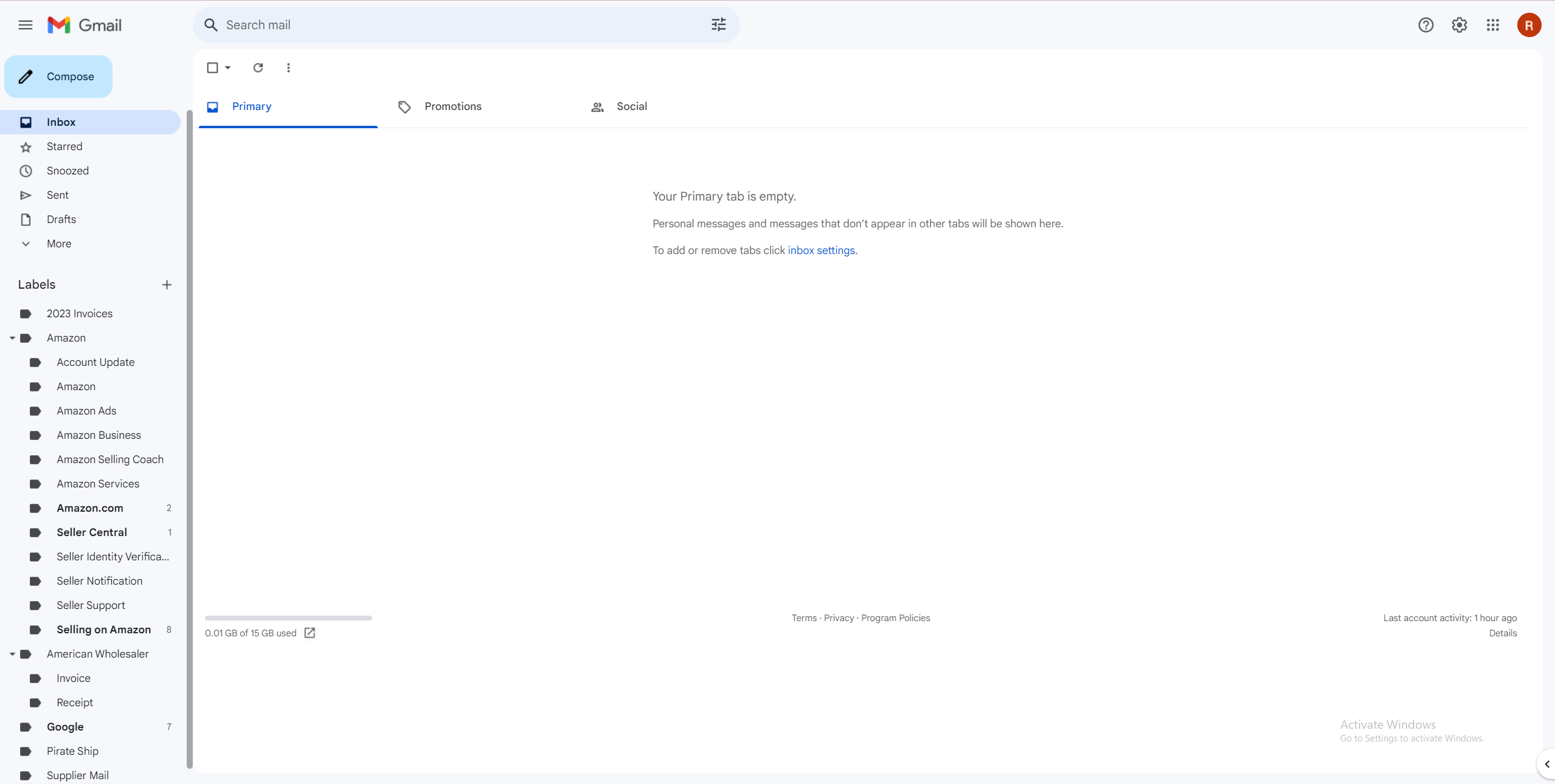Open the More options three-dot menu
This screenshot has width=1555, height=784.
(288, 67)
